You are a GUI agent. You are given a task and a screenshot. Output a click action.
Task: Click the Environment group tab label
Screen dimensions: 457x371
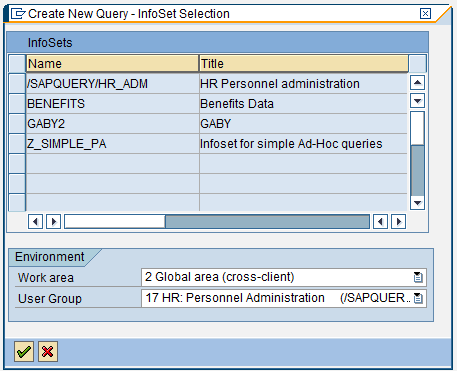click(50, 257)
